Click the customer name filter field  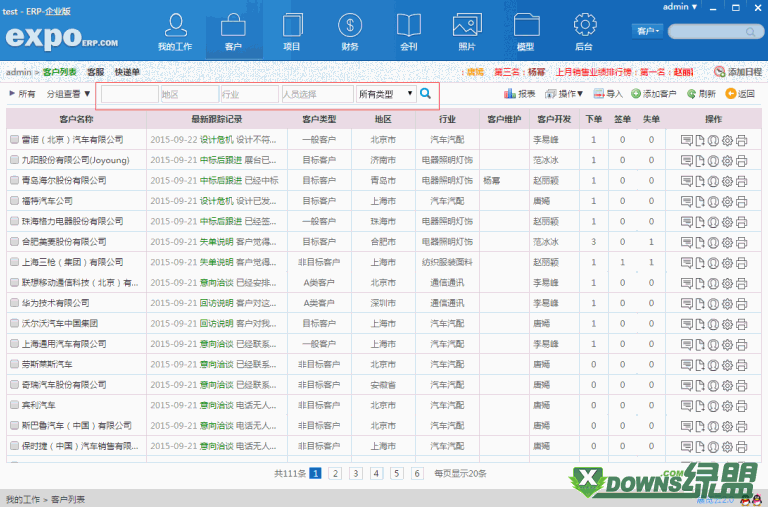(x=130, y=94)
